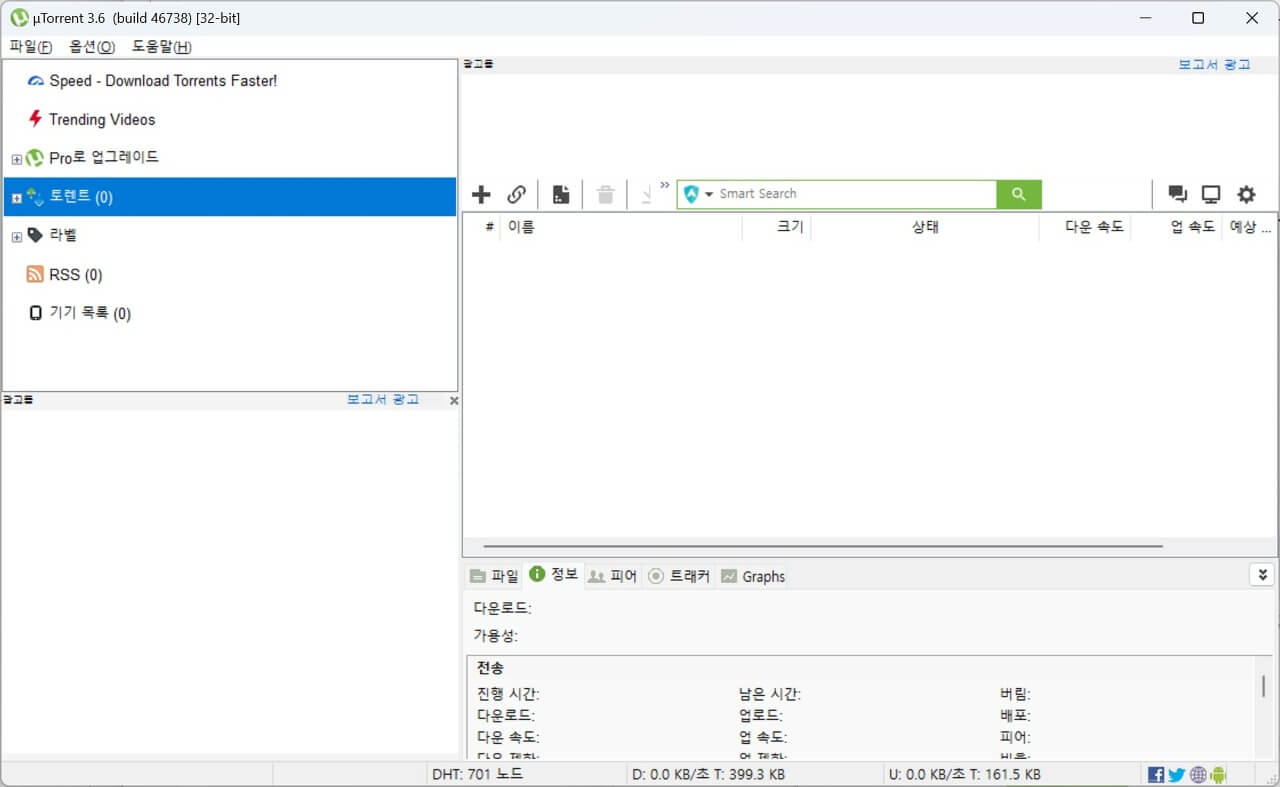Open preferences with the gear icon

click(1246, 195)
